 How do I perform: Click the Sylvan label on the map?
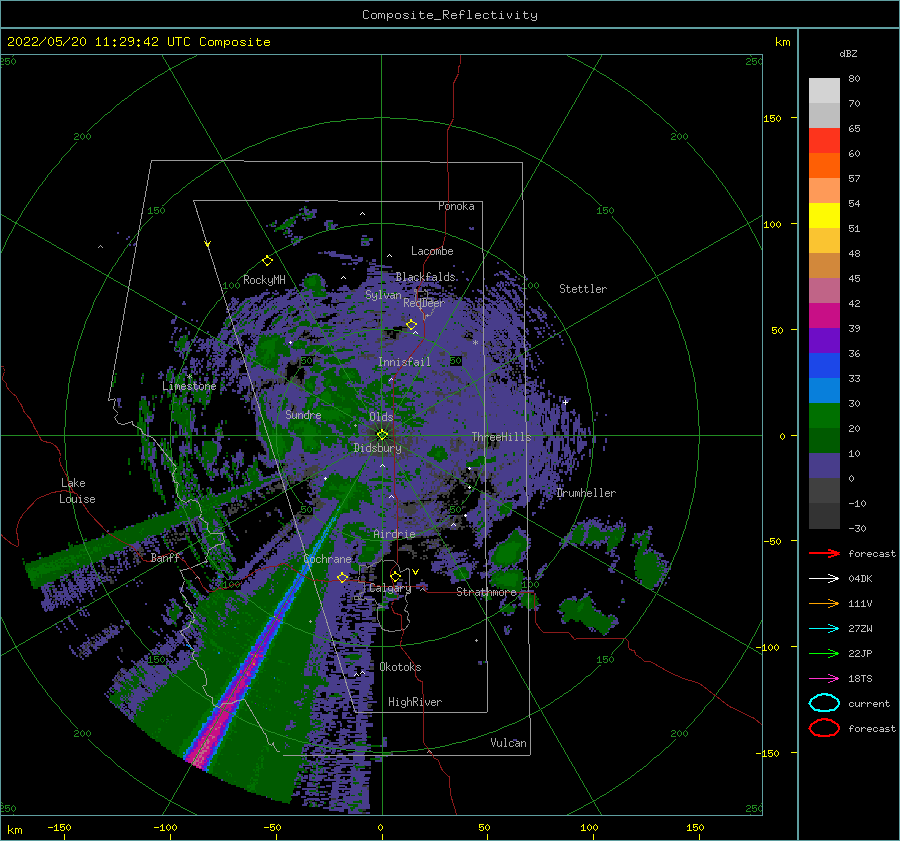click(x=383, y=295)
